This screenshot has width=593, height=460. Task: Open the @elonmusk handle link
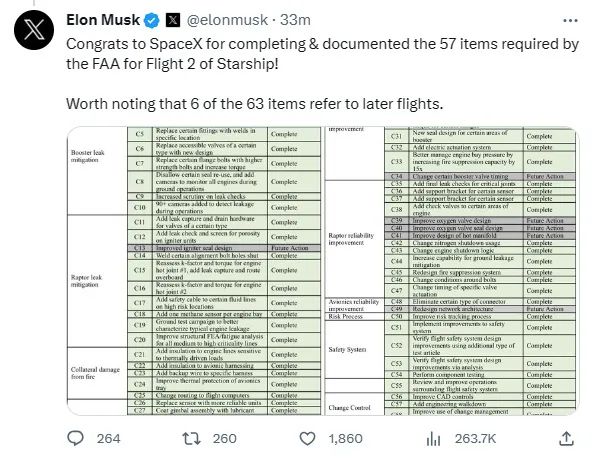click(x=227, y=20)
